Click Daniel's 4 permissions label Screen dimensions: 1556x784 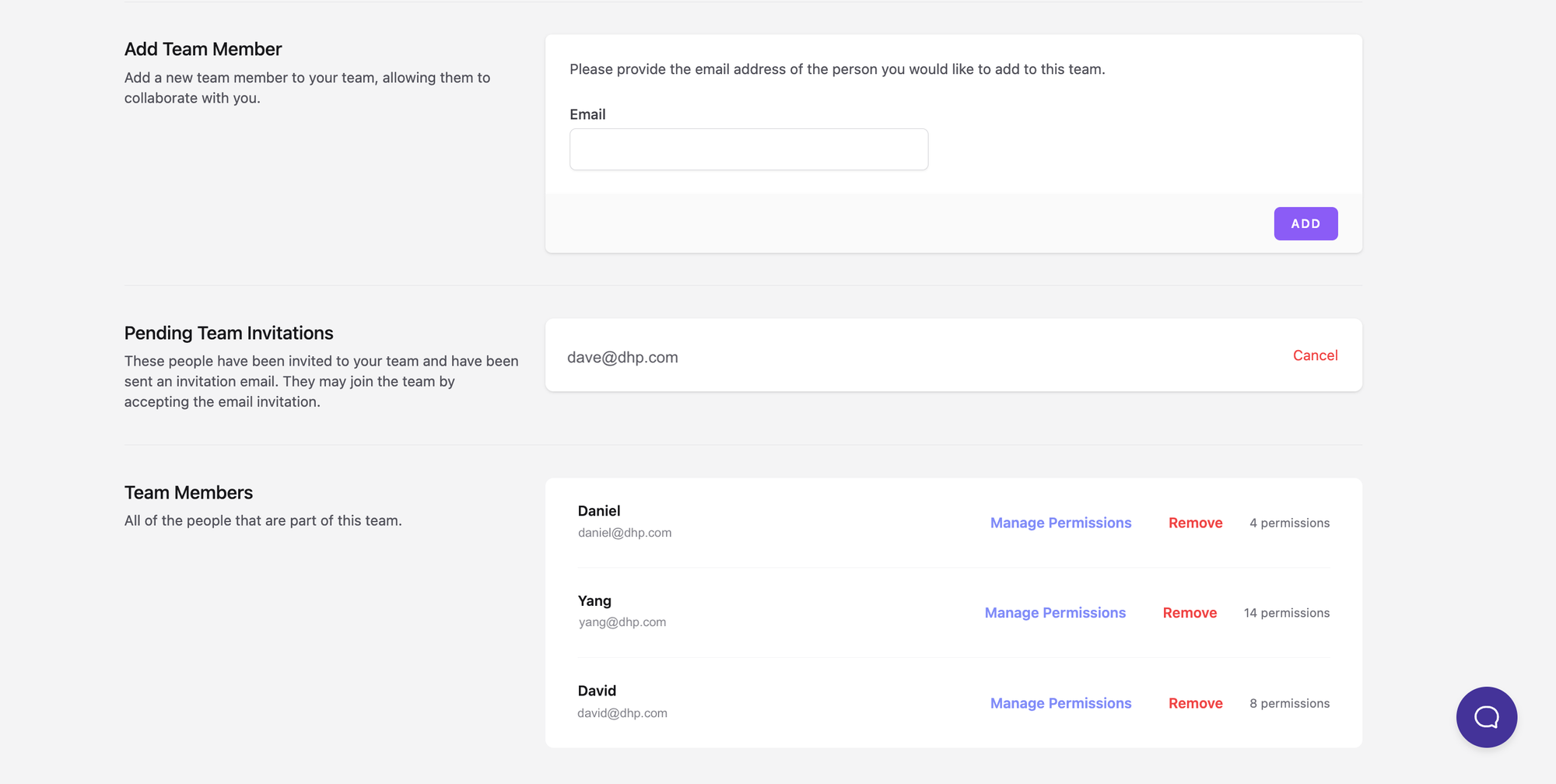click(x=1289, y=523)
